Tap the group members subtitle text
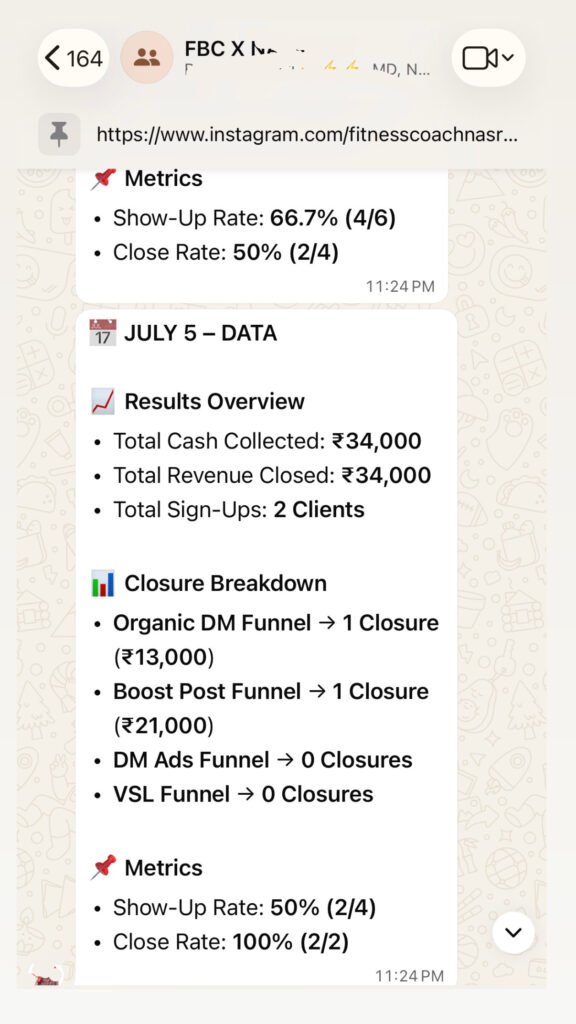The height and width of the screenshot is (1024, 576). tap(307, 69)
